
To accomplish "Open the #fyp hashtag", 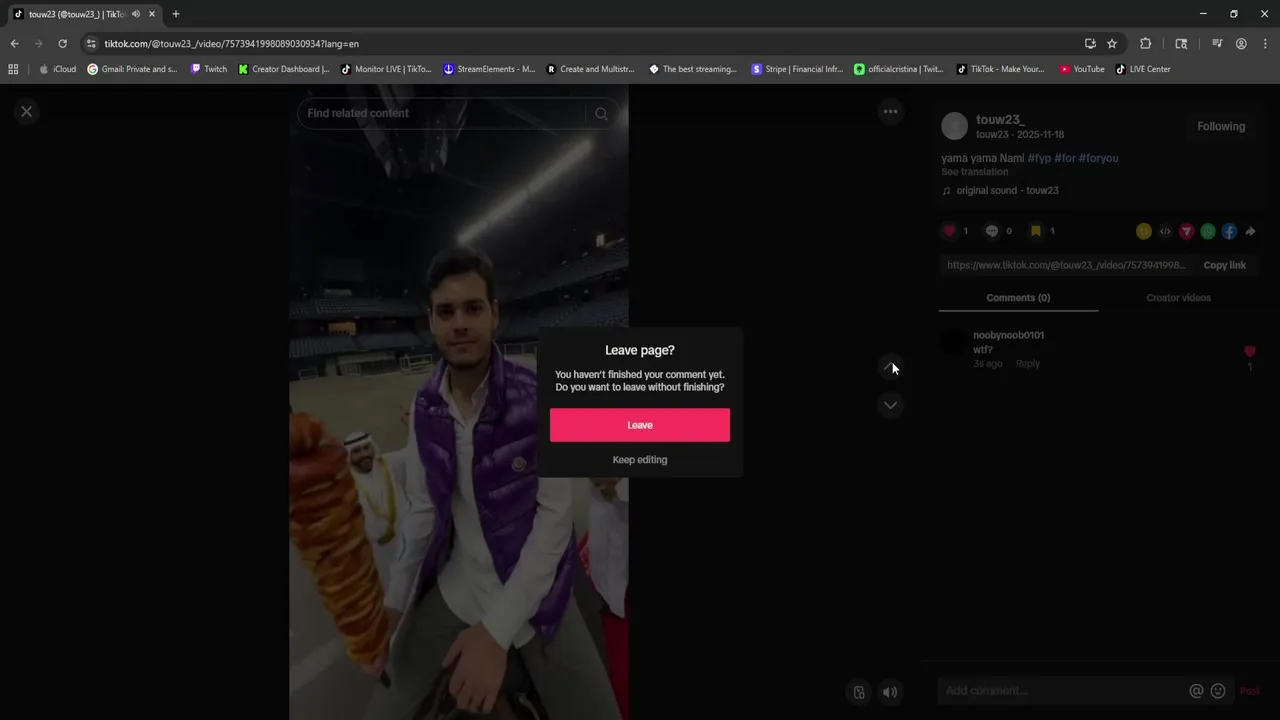I will [1039, 158].
